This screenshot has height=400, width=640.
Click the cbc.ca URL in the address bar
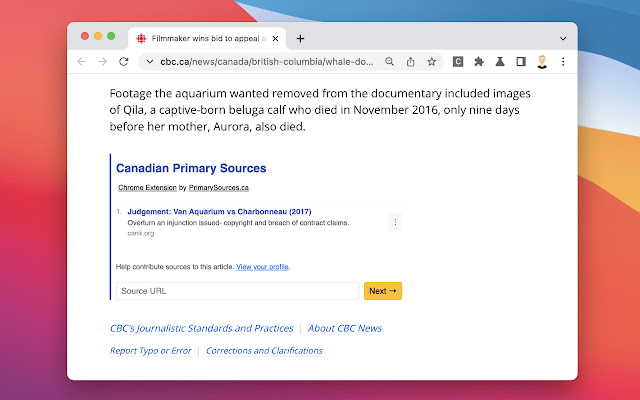click(267, 62)
